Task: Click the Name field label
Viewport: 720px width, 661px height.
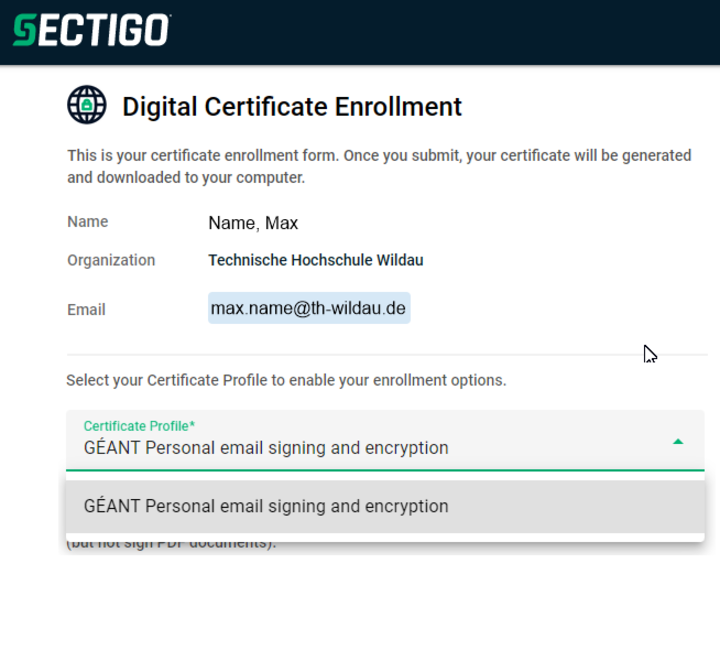Action: [88, 222]
